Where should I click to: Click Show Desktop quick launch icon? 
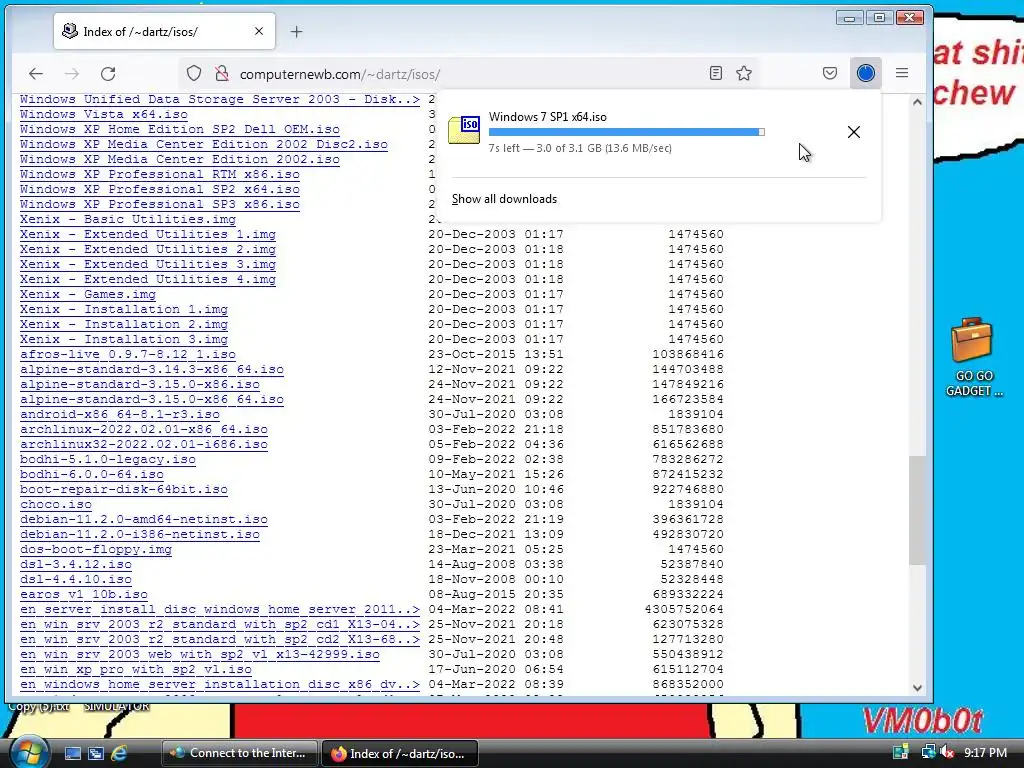click(72, 754)
